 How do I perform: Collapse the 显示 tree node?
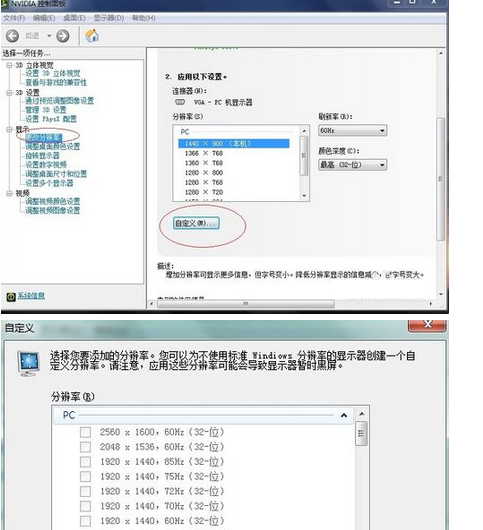click(x=9, y=129)
